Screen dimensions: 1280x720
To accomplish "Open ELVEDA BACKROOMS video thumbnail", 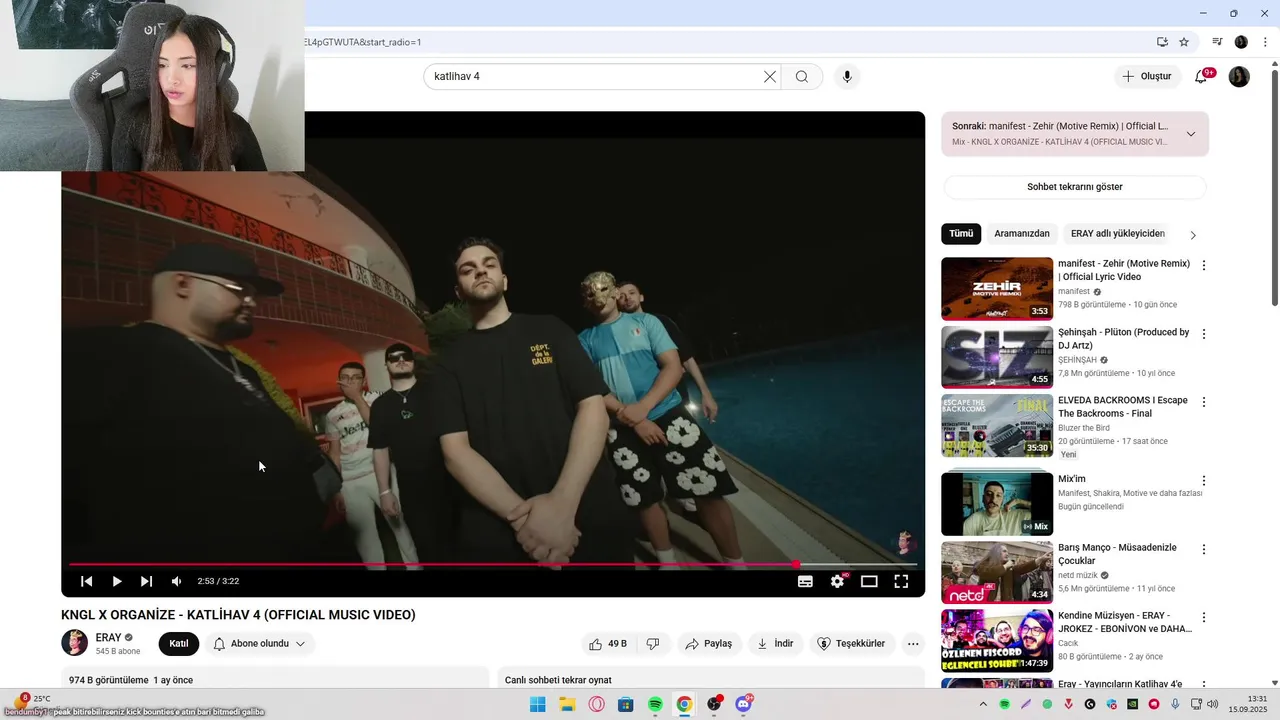I will point(997,425).
